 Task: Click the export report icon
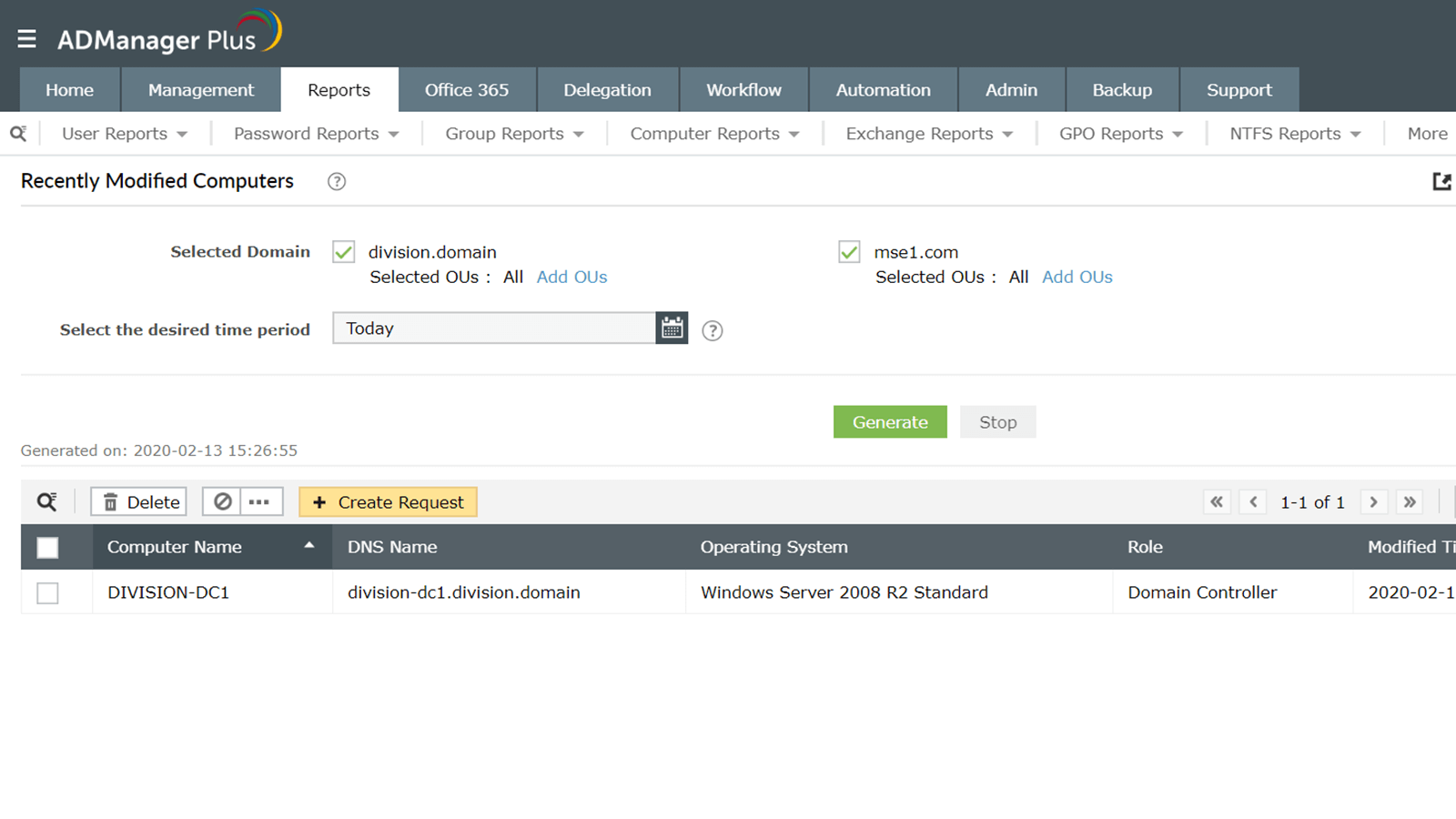click(1441, 181)
